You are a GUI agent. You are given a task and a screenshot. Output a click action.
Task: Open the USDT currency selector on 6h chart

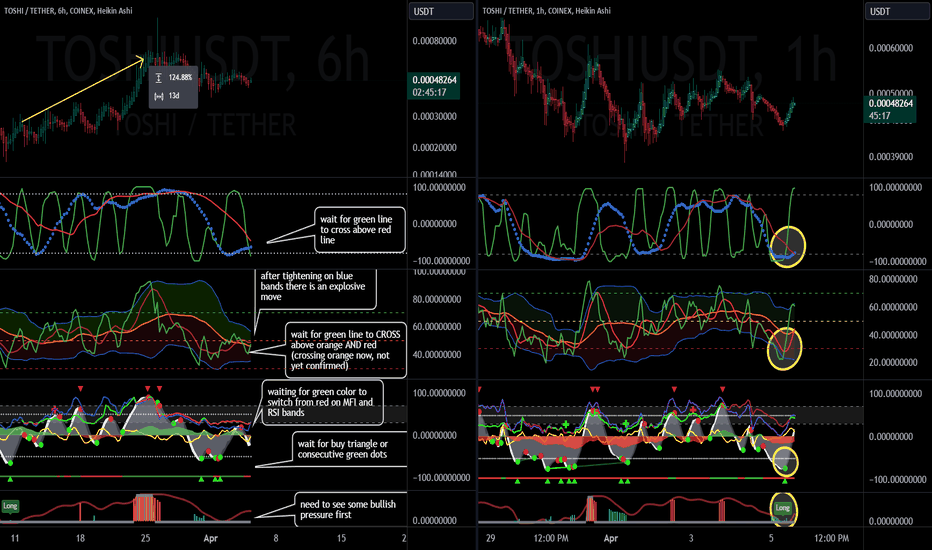click(x=441, y=11)
